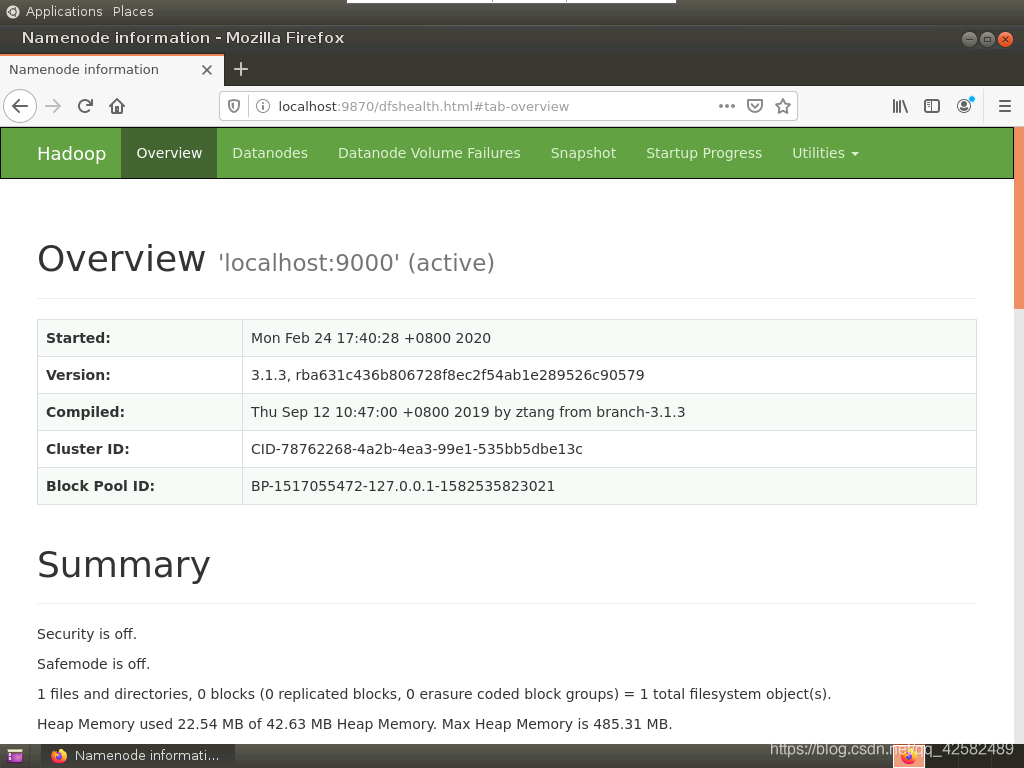Open page actions three-dot menu
The width and height of the screenshot is (1024, 768).
point(727,106)
